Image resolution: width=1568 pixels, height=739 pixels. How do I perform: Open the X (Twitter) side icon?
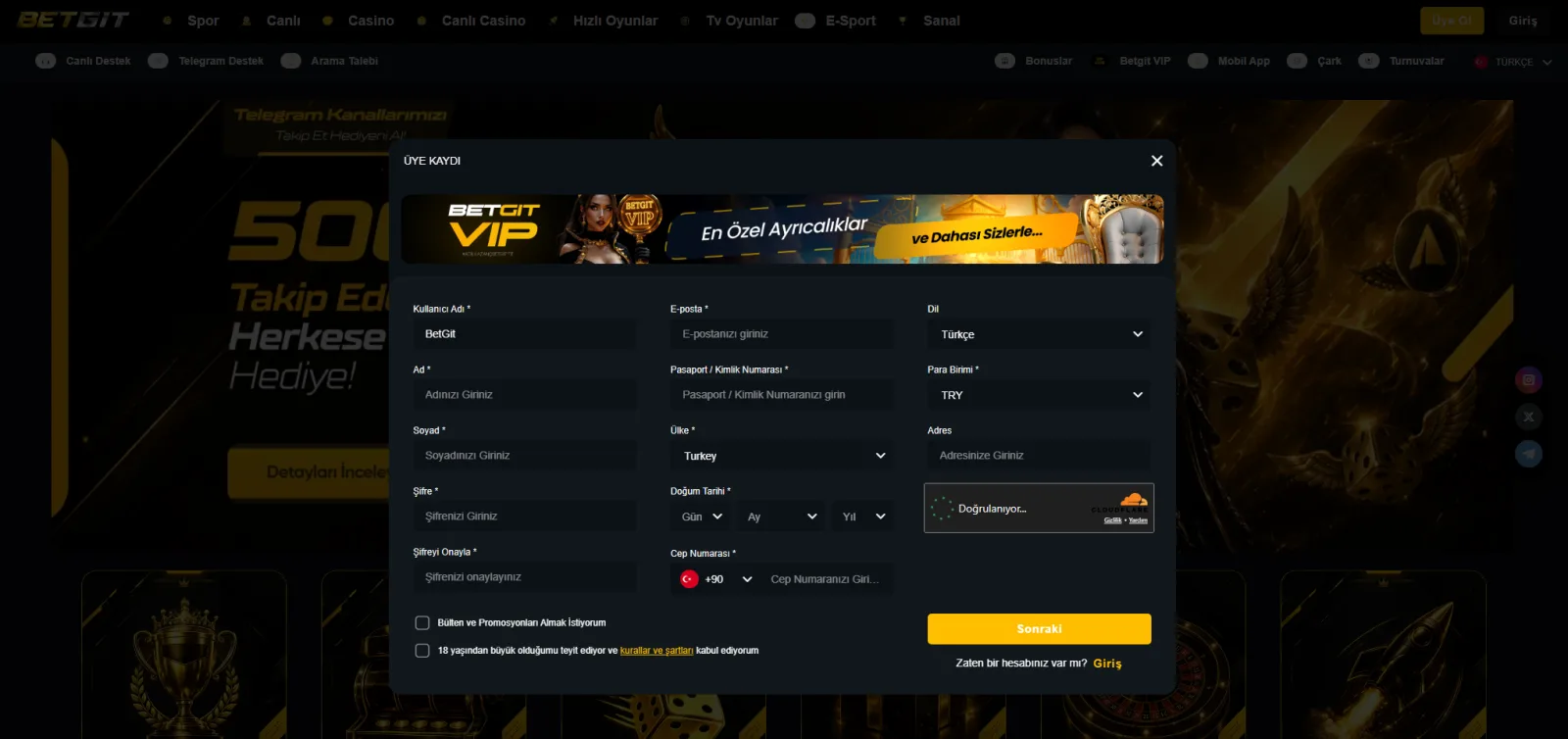pos(1529,417)
